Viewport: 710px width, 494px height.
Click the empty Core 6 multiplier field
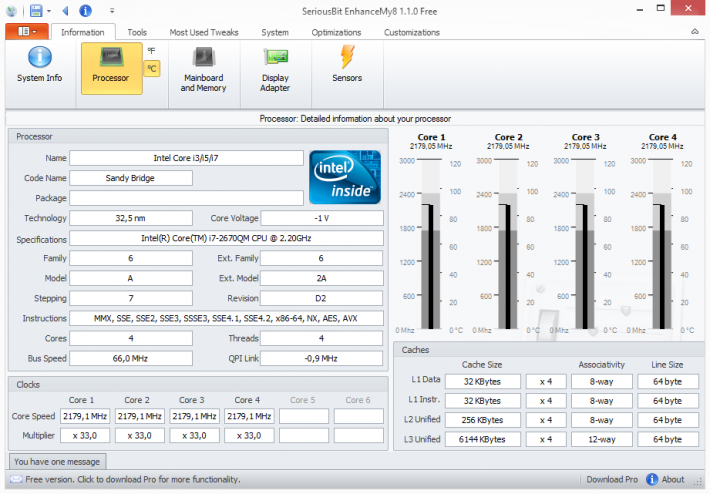[358, 435]
